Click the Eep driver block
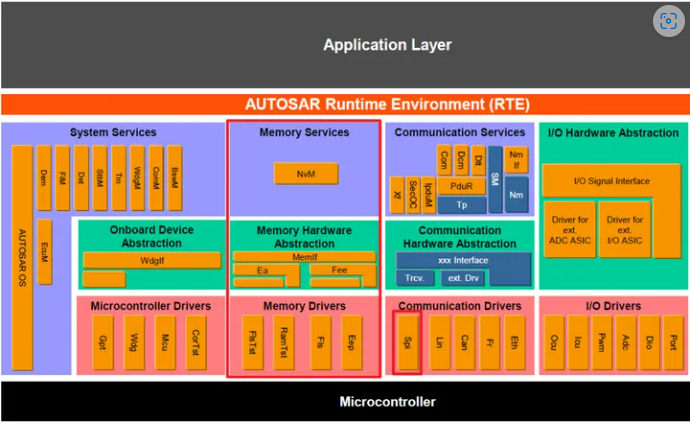This screenshot has height=423, width=692. [352, 343]
